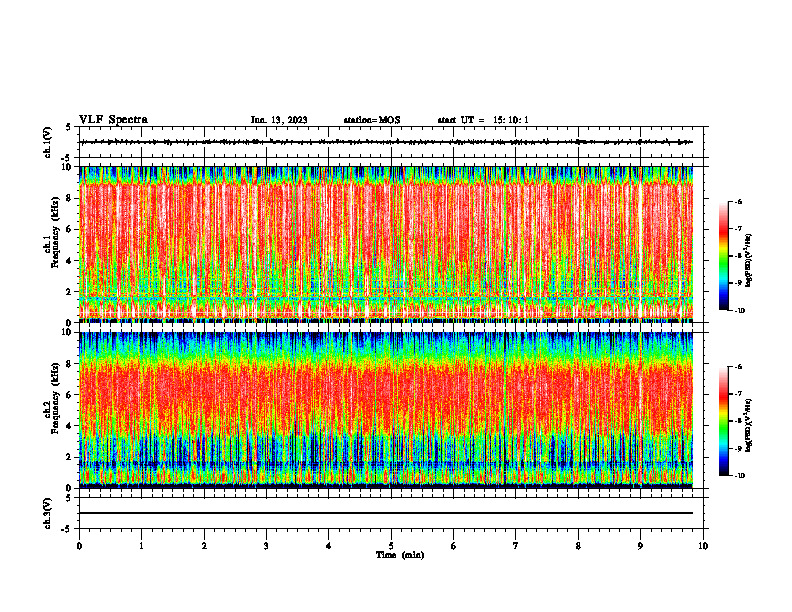This screenshot has width=792, height=612.
Task: Click the ch.1 colorbar log(PSD) label
Action: [x=749, y=261]
